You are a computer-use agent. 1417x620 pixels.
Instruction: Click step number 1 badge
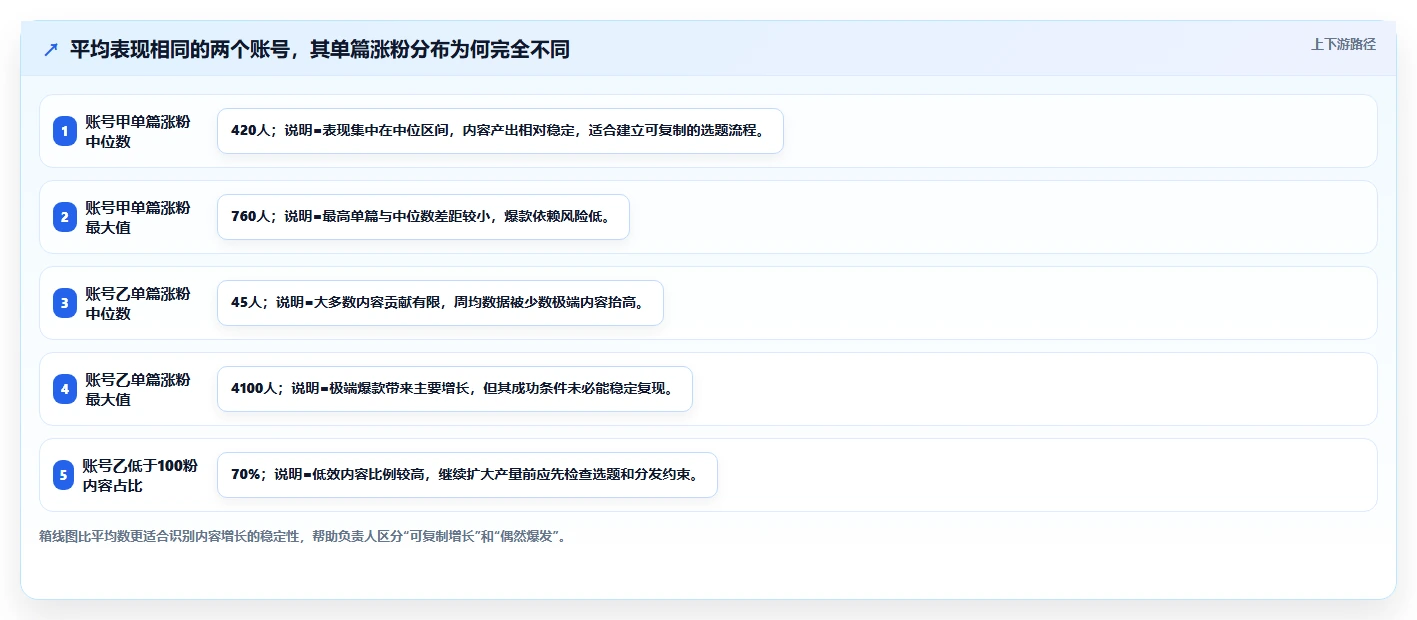point(65,131)
